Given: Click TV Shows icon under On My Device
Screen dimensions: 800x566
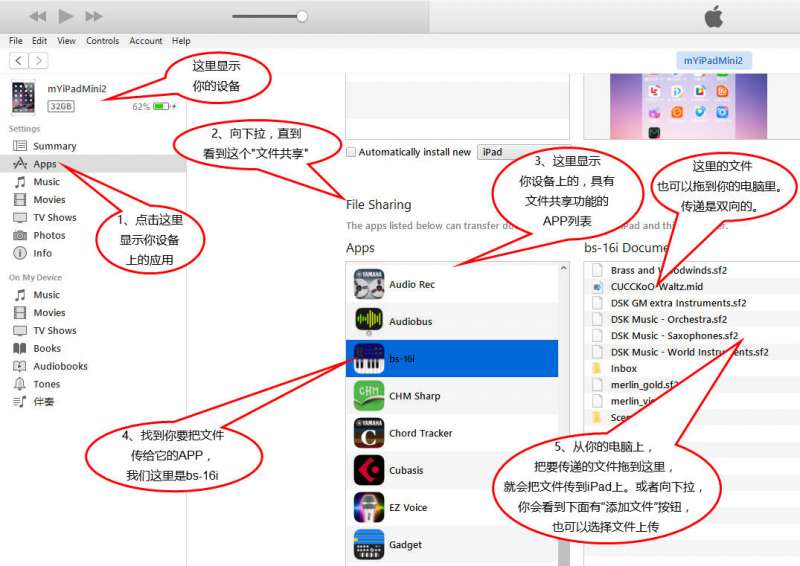Looking at the screenshot, I should [20, 330].
